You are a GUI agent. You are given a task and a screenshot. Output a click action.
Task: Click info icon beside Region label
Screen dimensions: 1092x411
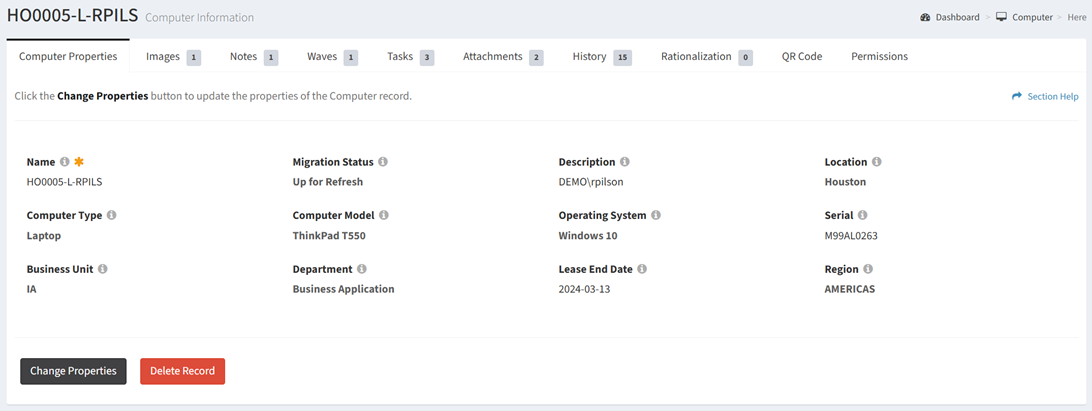(x=868, y=269)
